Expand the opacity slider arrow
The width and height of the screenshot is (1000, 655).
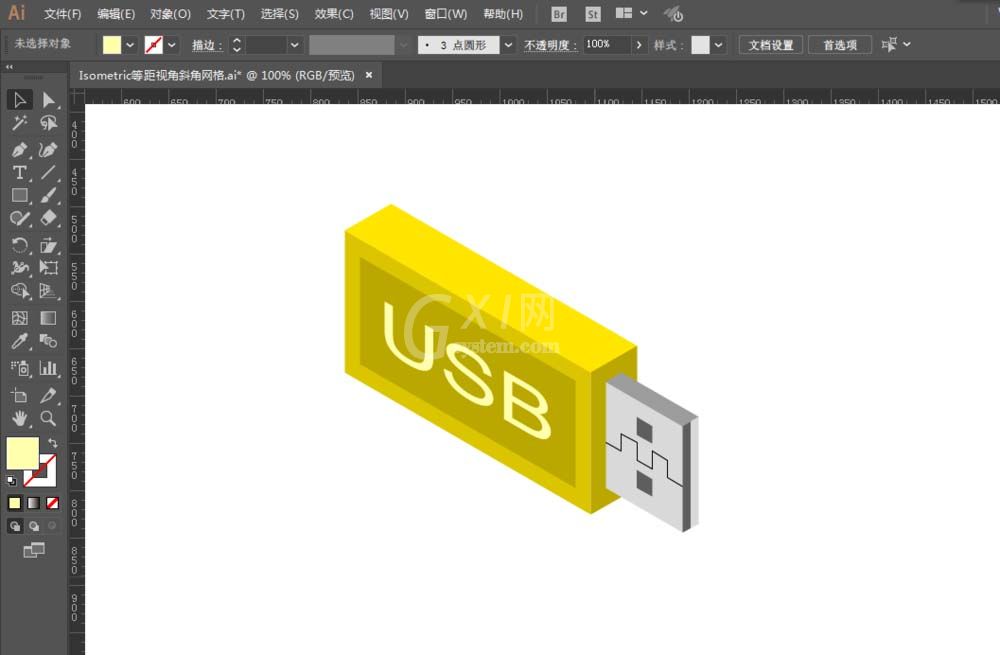pyautogui.click(x=638, y=45)
